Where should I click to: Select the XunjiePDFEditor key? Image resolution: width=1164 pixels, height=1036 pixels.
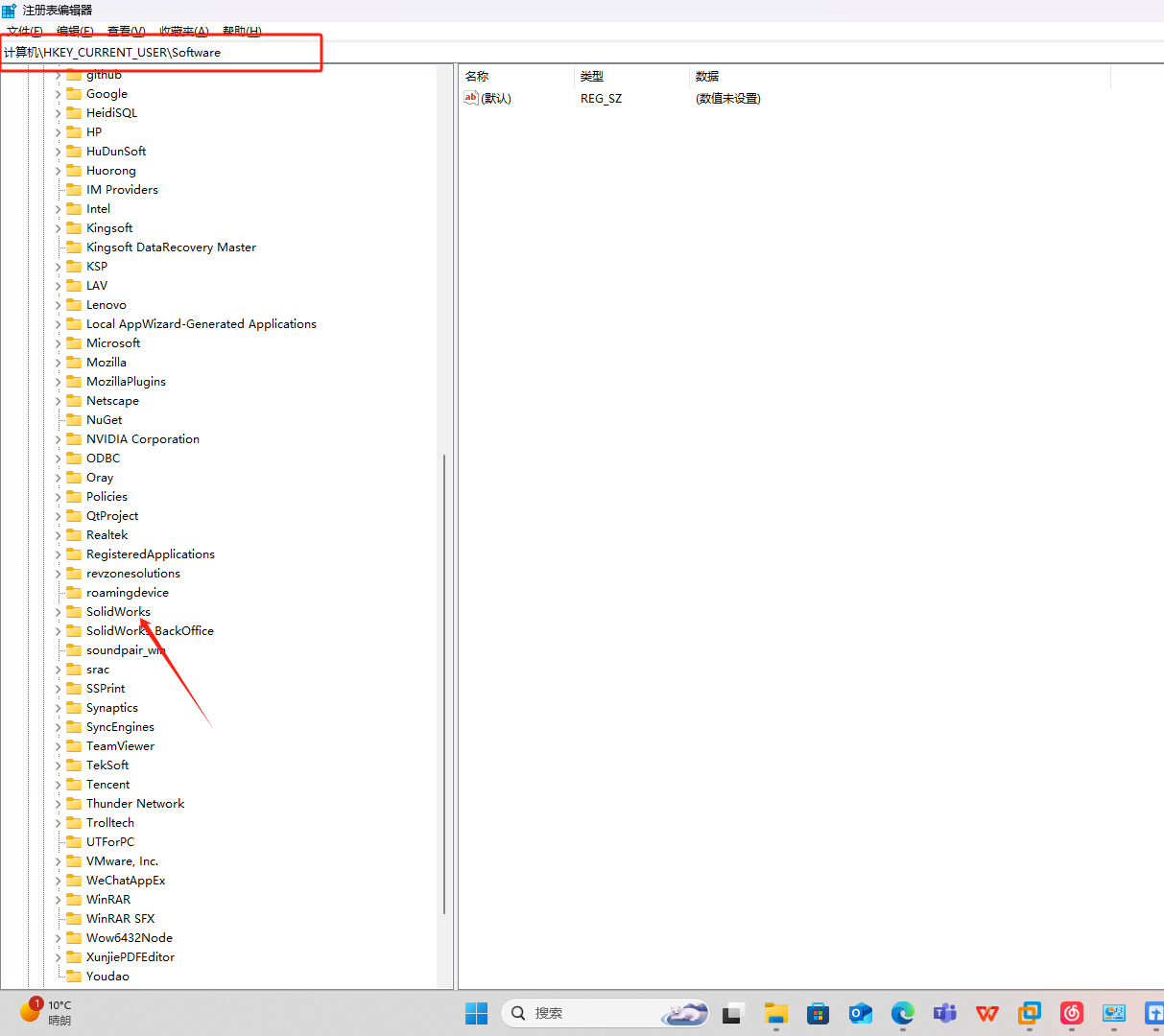(131, 956)
